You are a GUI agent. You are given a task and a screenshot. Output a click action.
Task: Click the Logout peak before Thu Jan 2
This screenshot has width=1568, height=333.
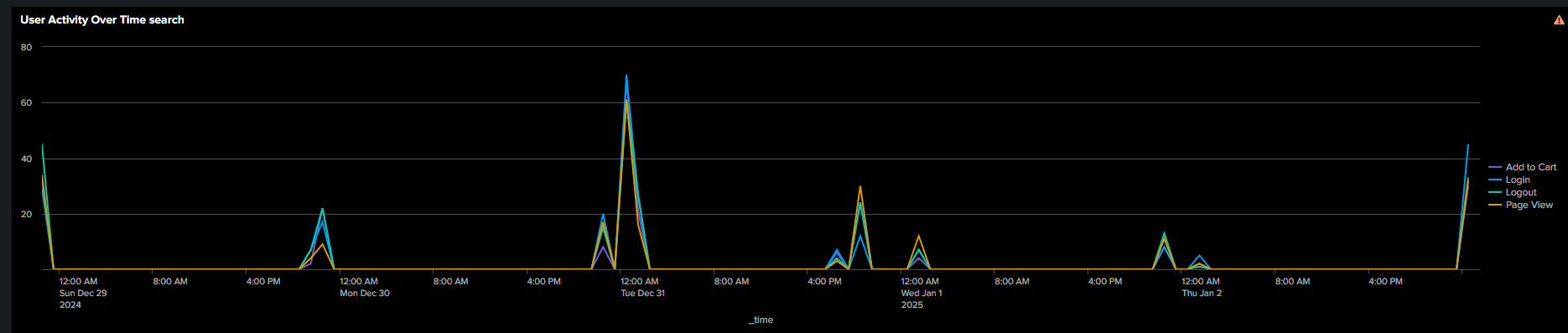tap(1164, 233)
